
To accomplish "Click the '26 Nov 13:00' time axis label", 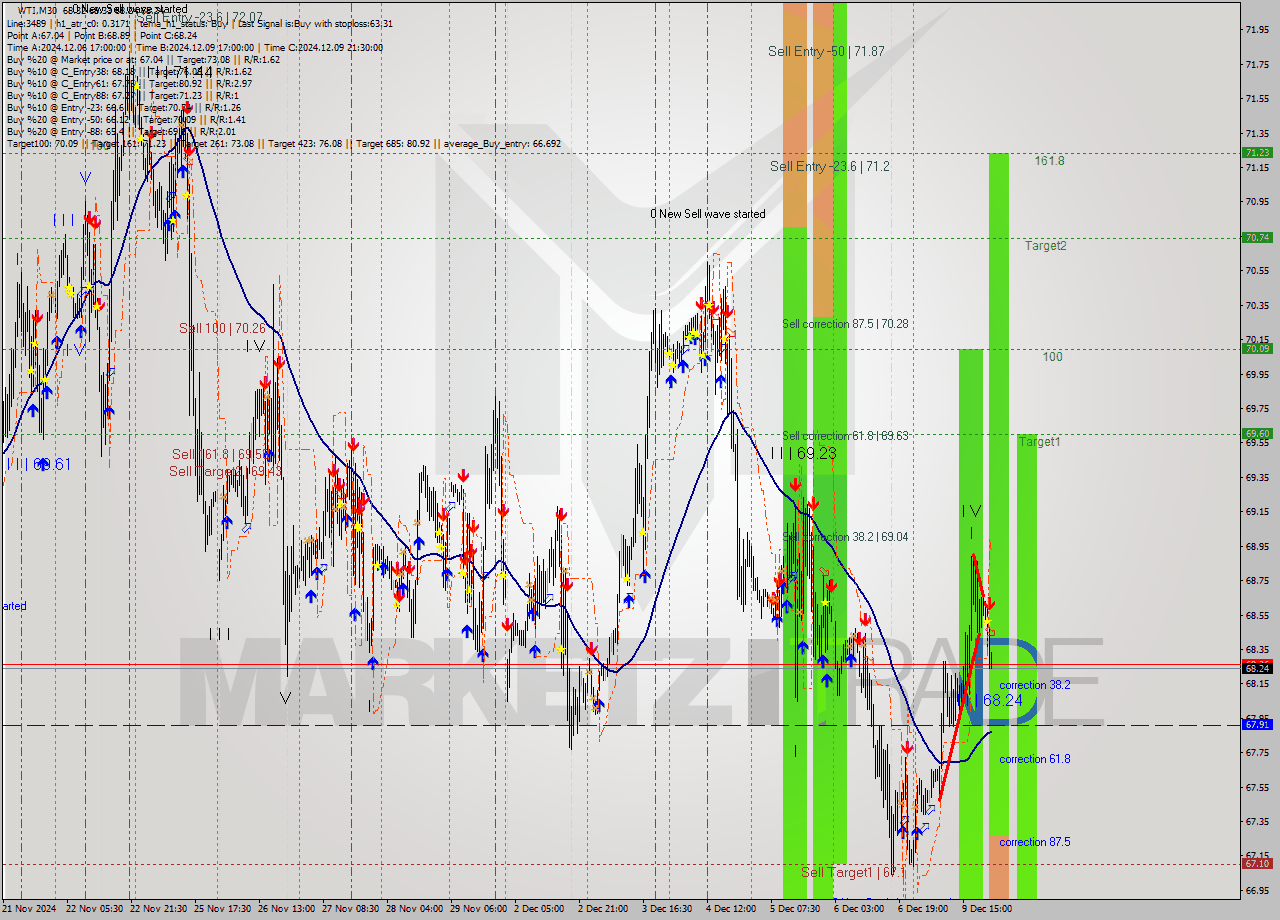I will (x=286, y=909).
